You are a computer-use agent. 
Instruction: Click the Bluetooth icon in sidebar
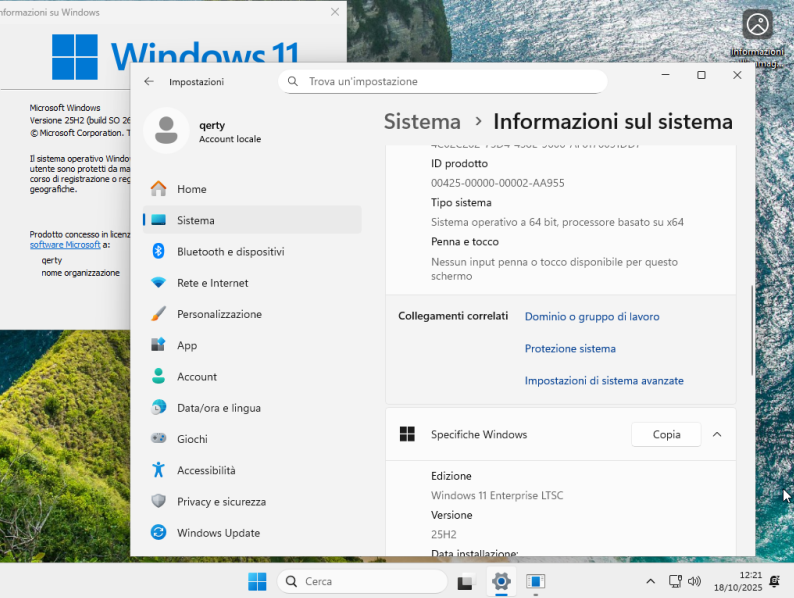158,251
